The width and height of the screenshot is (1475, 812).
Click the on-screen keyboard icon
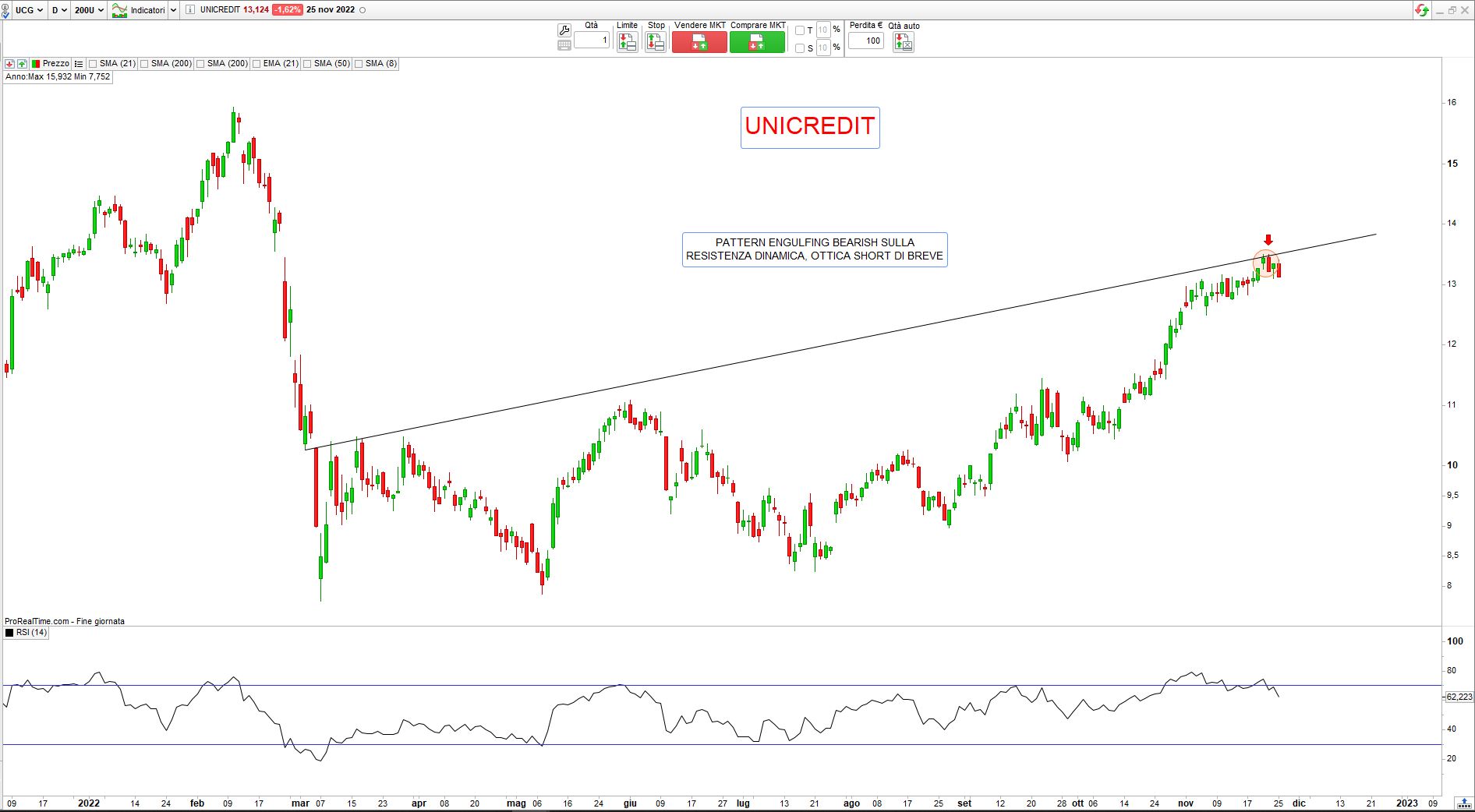coord(564,45)
